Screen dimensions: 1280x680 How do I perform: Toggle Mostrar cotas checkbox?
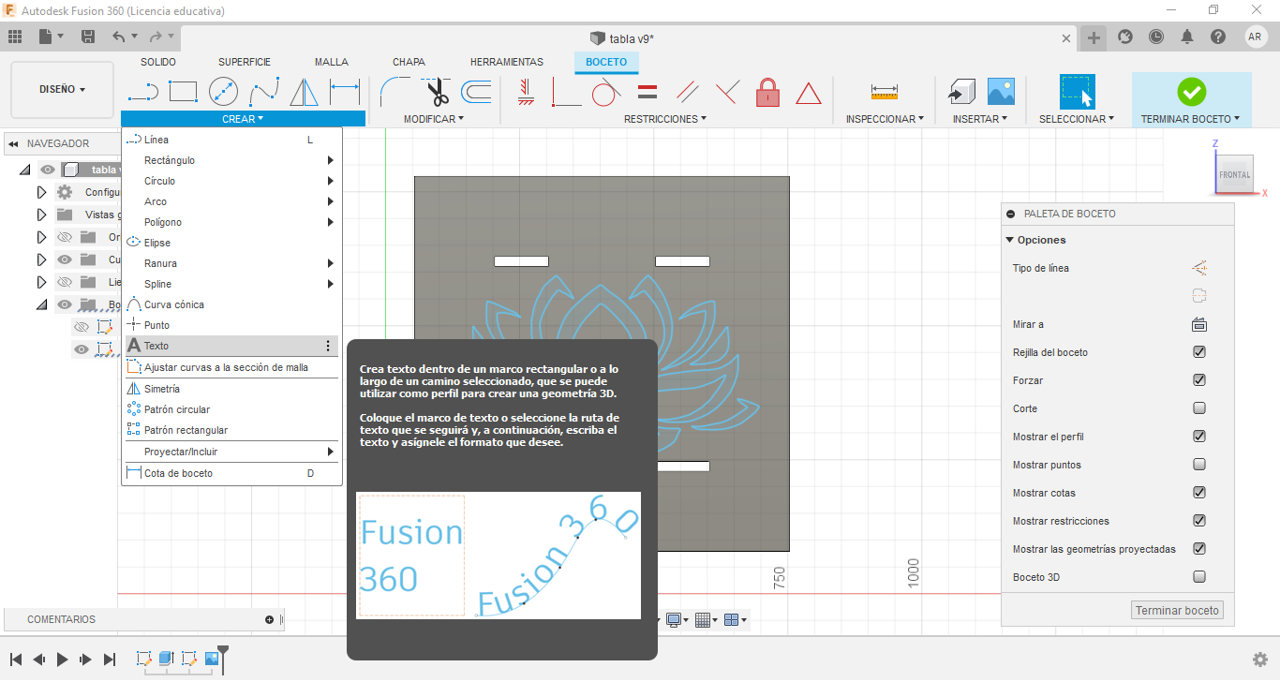(1199, 492)
